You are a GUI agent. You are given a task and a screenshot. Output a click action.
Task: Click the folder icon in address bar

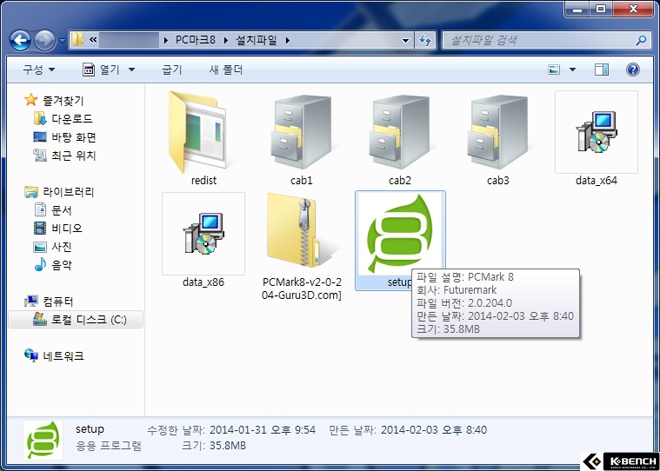pyautogui.click(x=77, y=40)
